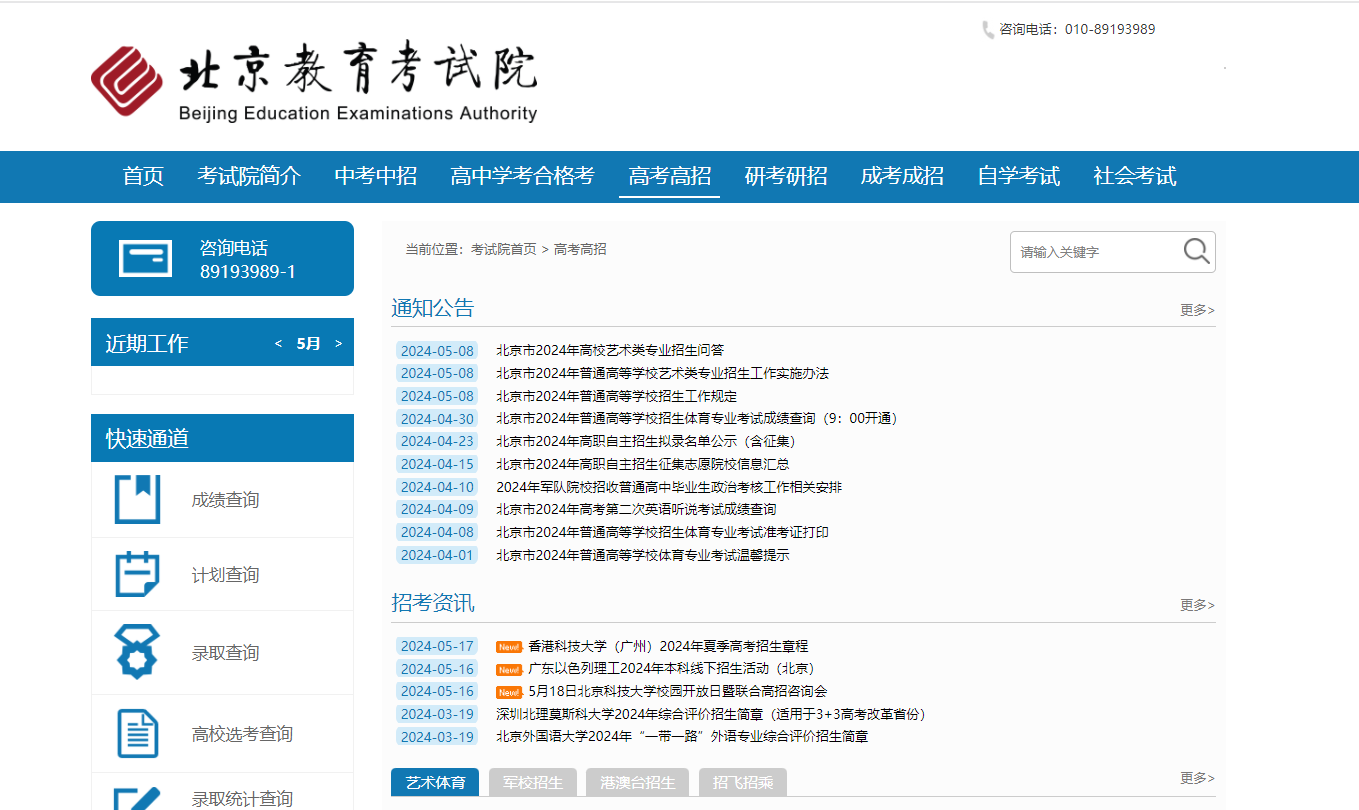Go to next month in 近期工作
This screenshot has height=810, width=1359.
[338, 344]
